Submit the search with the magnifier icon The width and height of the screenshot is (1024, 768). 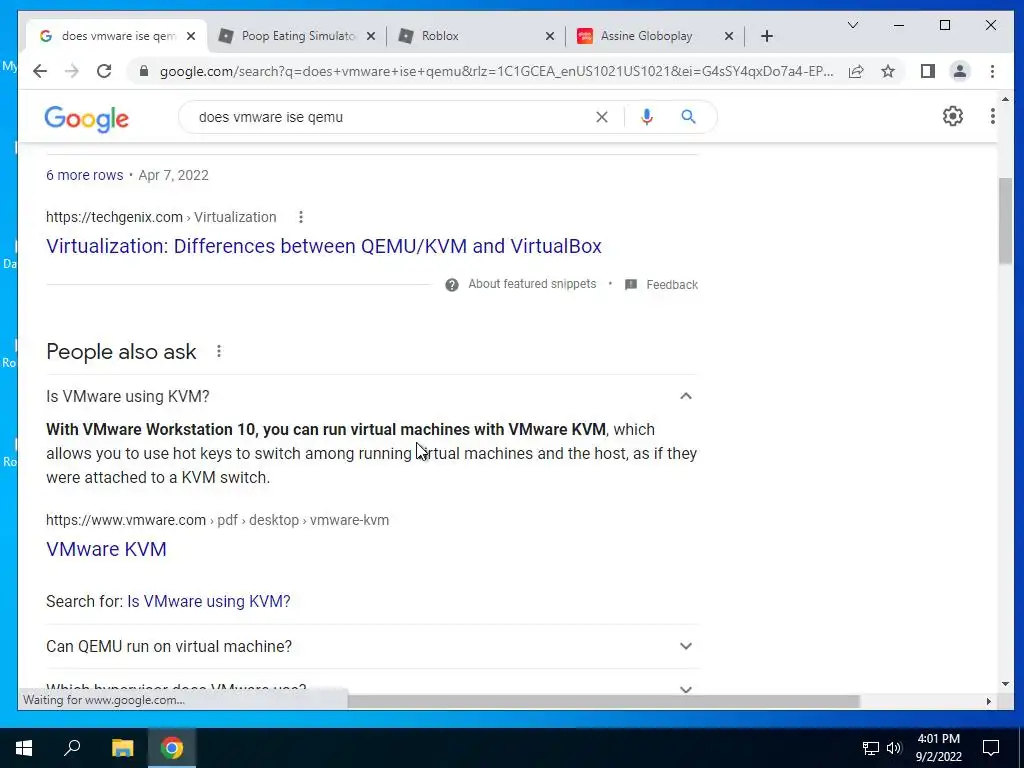tap(688, 117)
